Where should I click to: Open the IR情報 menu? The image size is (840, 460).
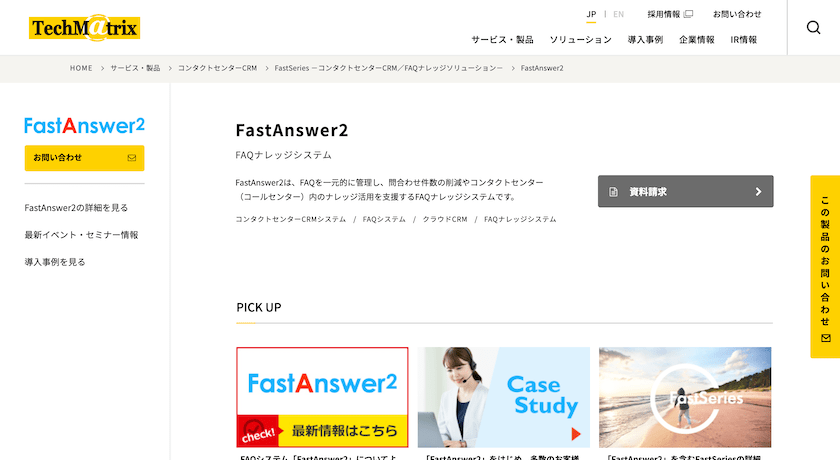[x=744, y=40]
